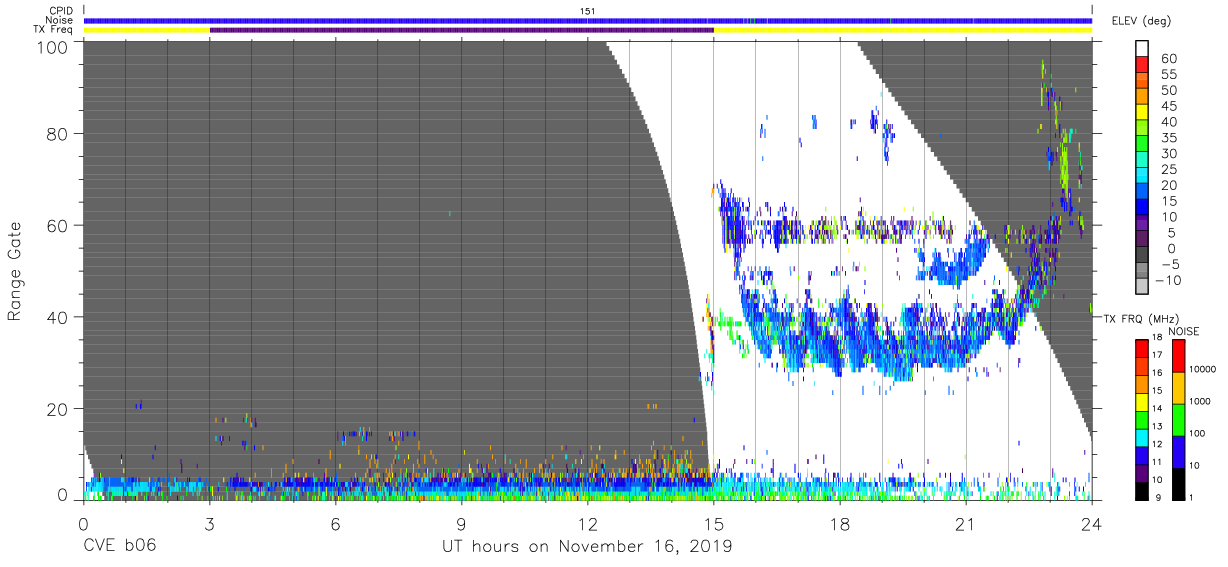
Task: Click the black 1–10 NOISE colorbar segment
Action: coord(1177,483)
